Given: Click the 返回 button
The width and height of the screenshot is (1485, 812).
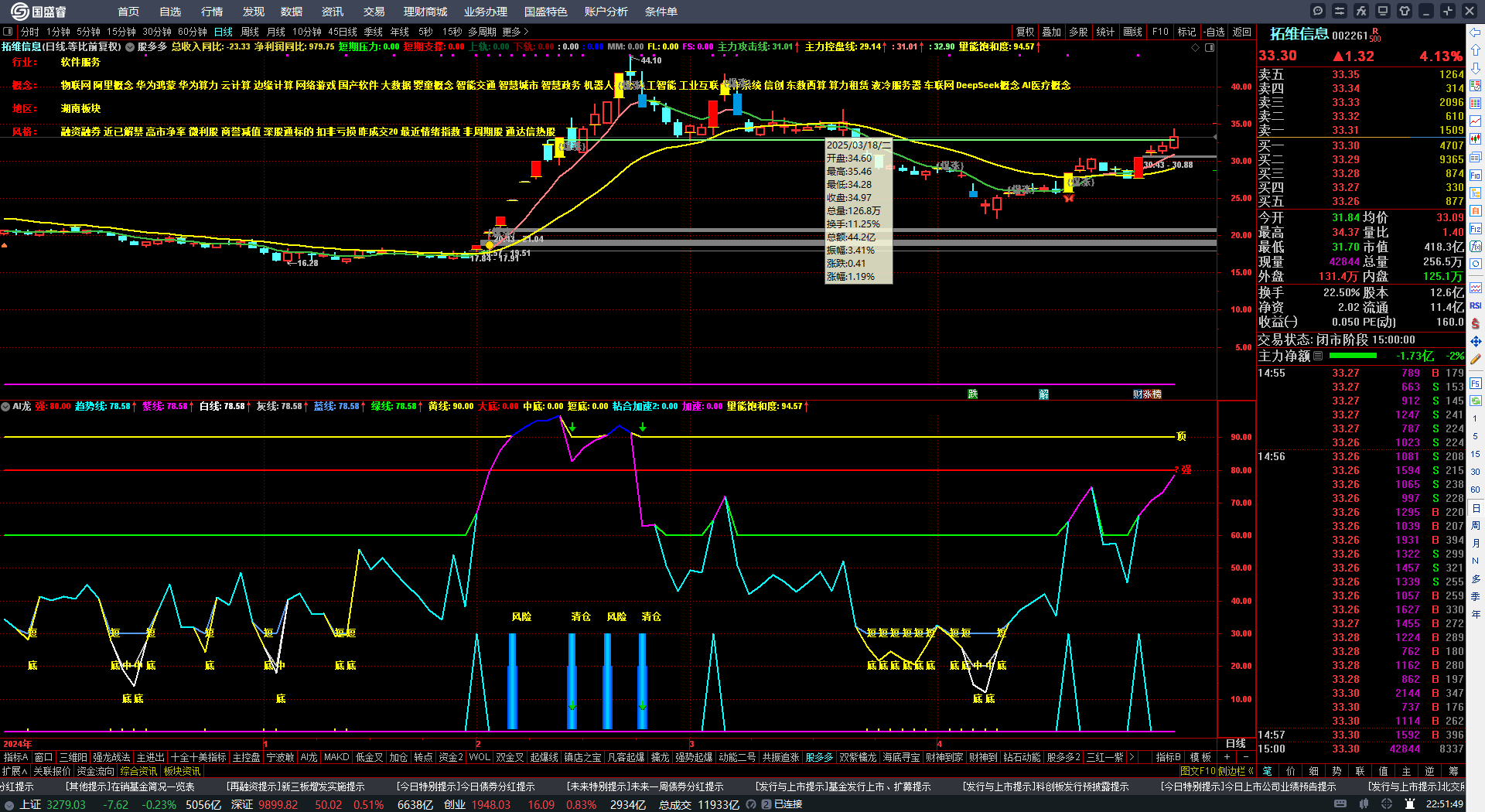Looking at the screenshot, I should 1242,32.
